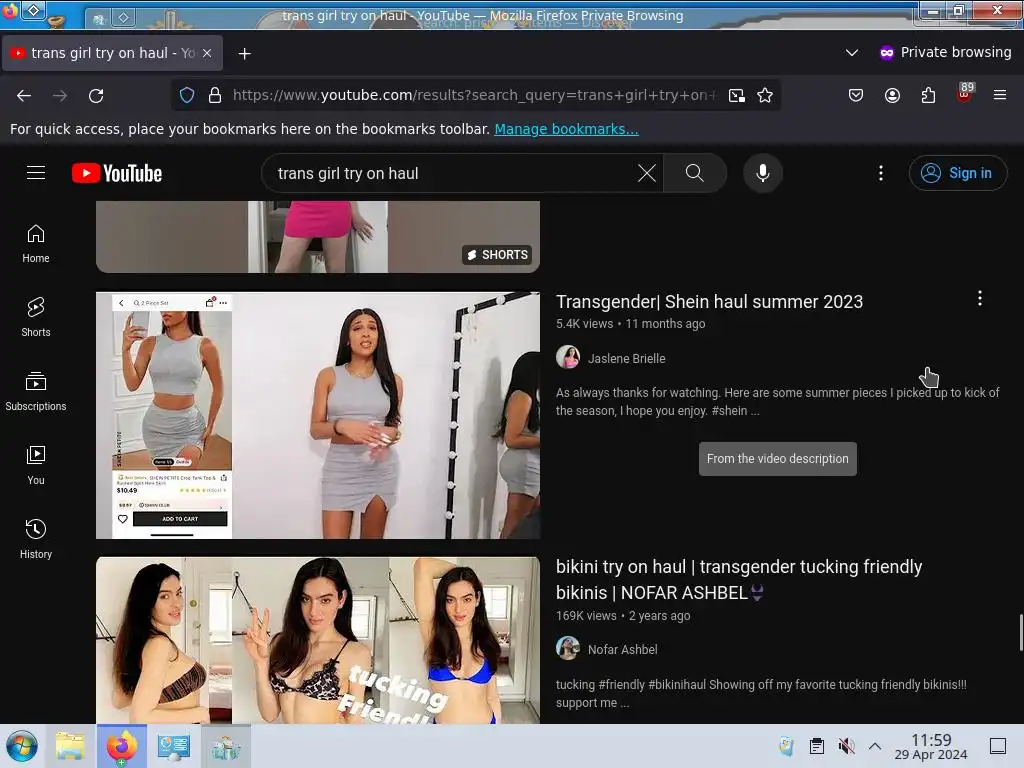Open Jaslene Brielle channel name

[626, 359]
